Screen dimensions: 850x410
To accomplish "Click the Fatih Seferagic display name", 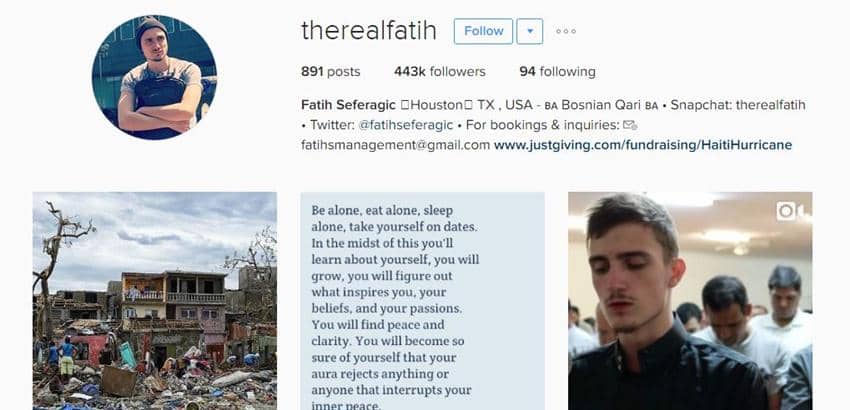I will coord(348,105).
